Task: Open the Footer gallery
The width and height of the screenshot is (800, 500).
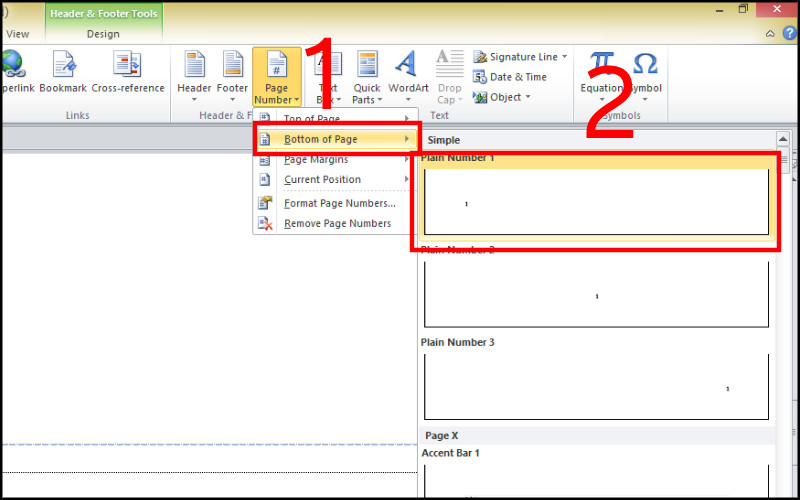Action: pyautogui.click(x=233, y=77)
